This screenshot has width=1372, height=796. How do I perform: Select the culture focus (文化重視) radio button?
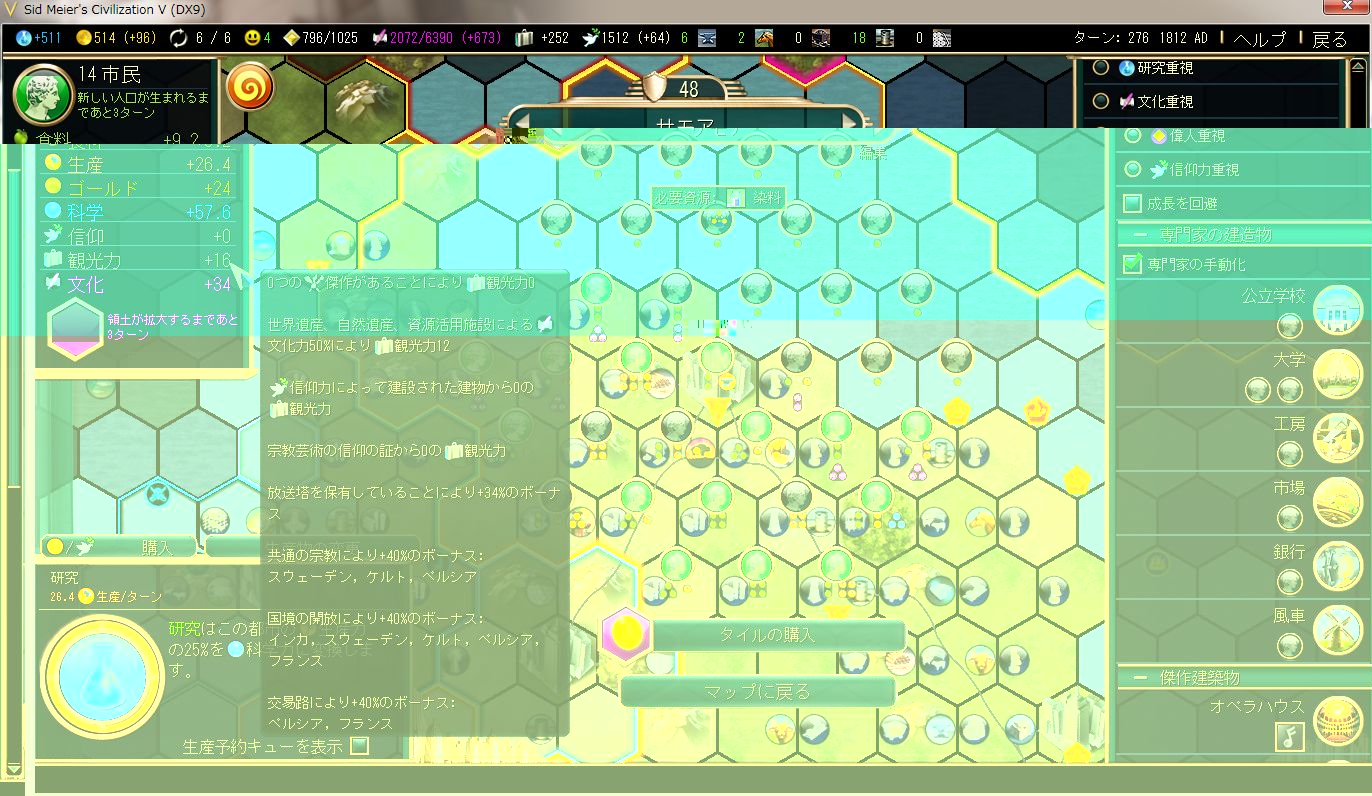pos(1101,101)
